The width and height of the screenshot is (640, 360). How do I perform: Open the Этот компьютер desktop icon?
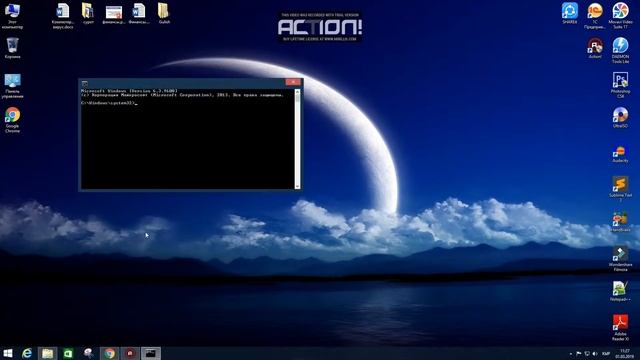click(x=12, y=16)
